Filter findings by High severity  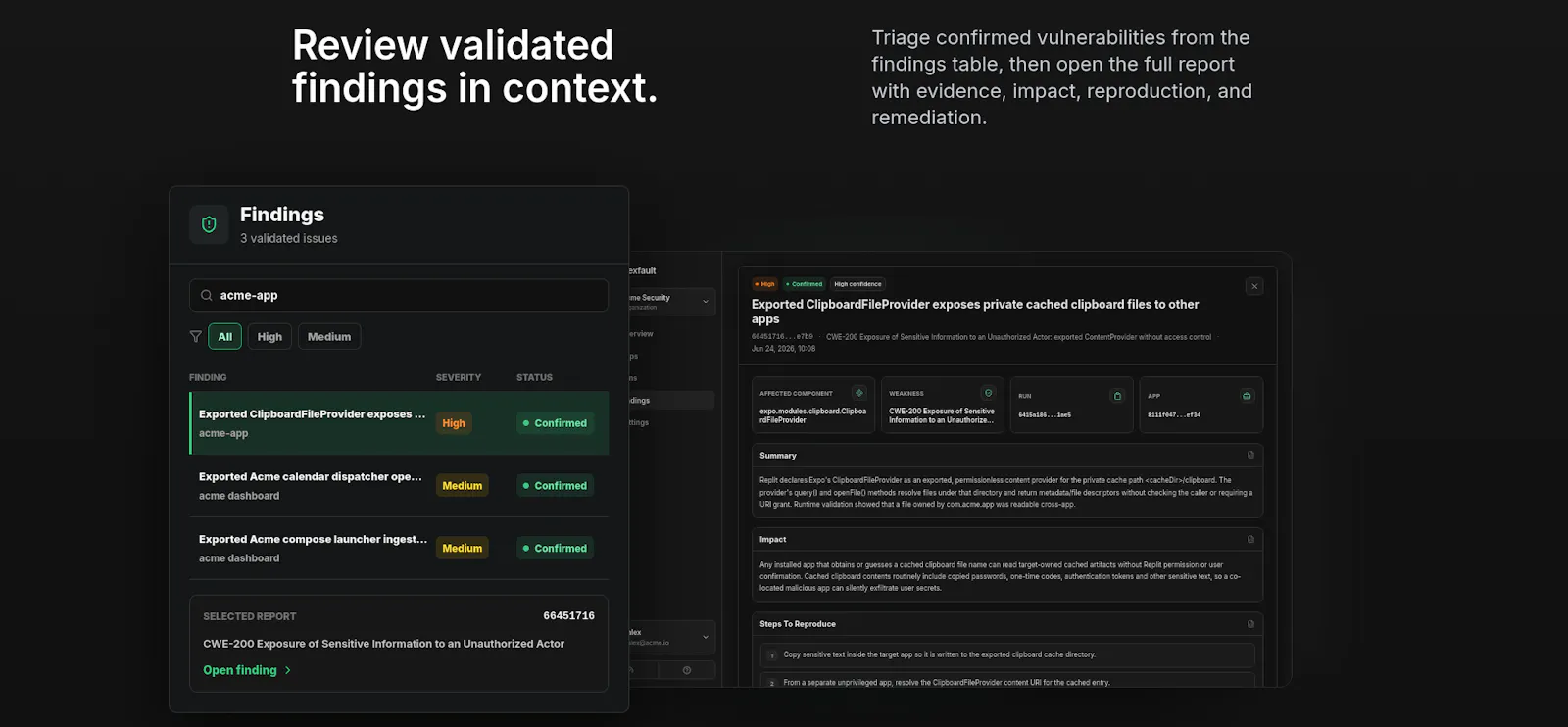point(269,336)
